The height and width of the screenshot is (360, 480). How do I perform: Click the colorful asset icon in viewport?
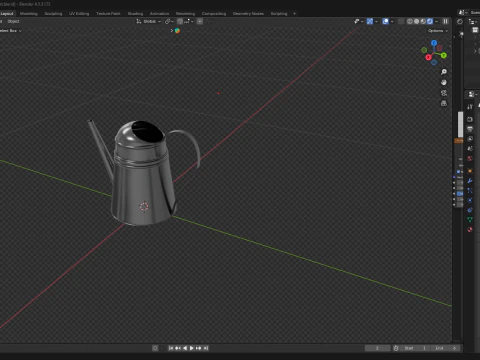tap(177, 31)
